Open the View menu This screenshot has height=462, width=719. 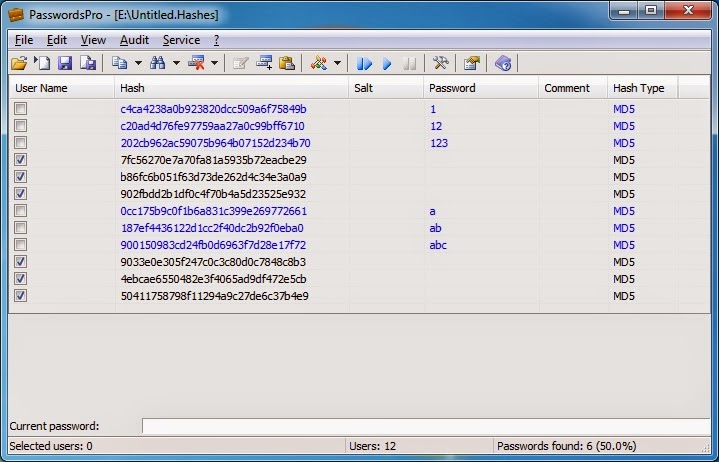point(93,40)
